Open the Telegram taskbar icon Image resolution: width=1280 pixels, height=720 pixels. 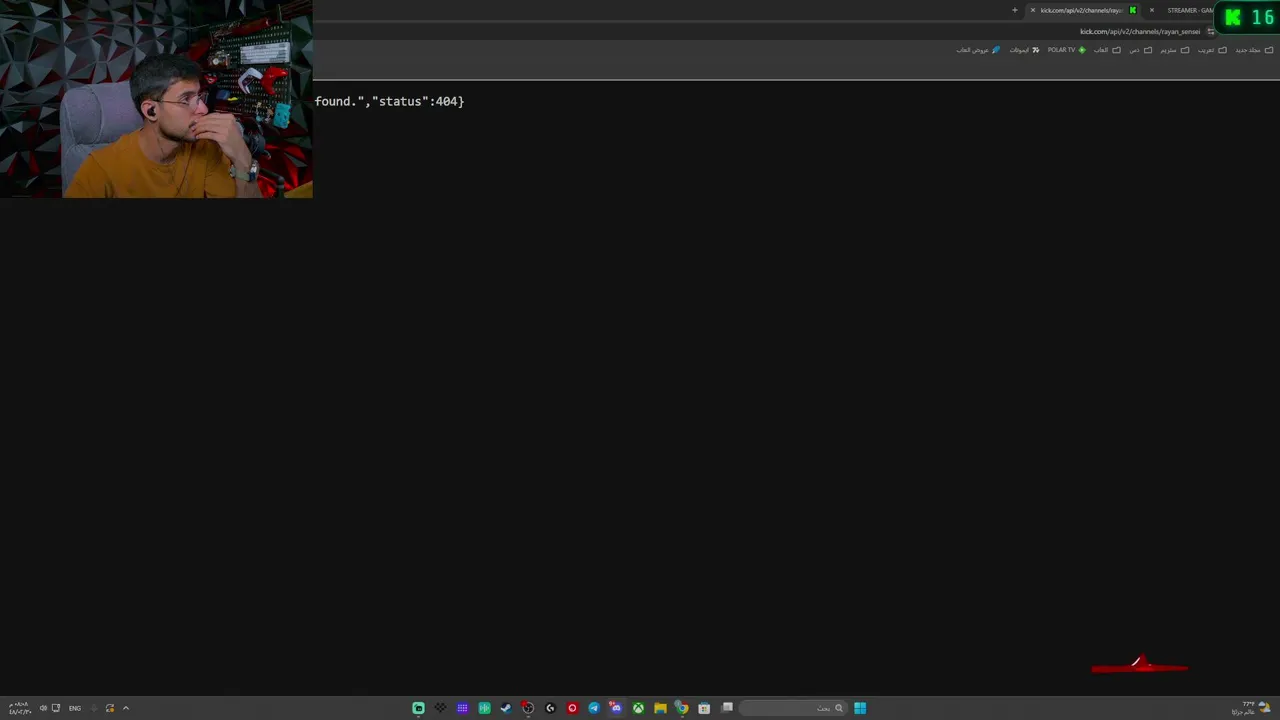pos(594,708)
